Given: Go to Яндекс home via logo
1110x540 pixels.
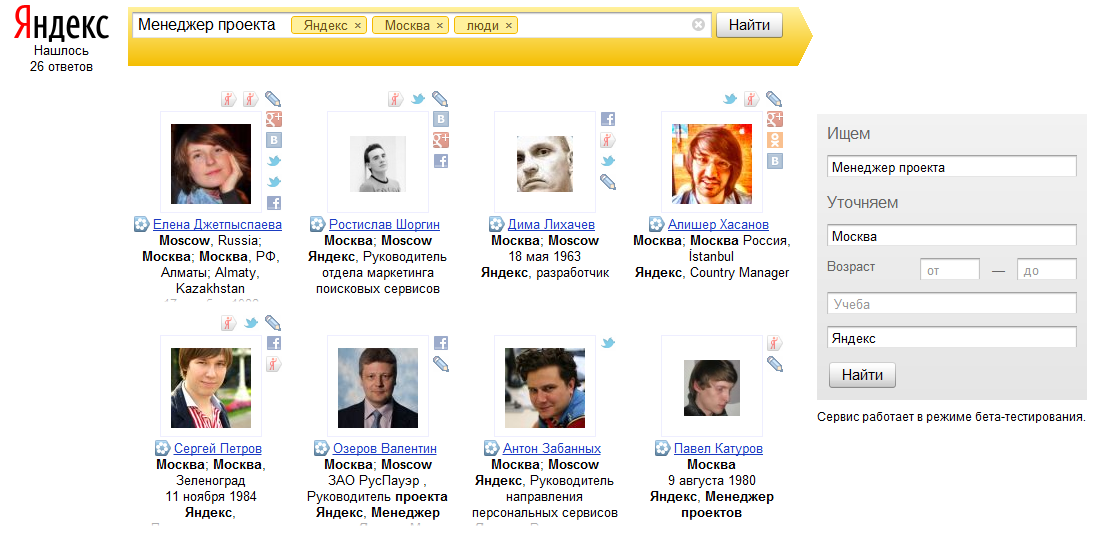Looking at the screenshot, I should [x=62, y=24].
